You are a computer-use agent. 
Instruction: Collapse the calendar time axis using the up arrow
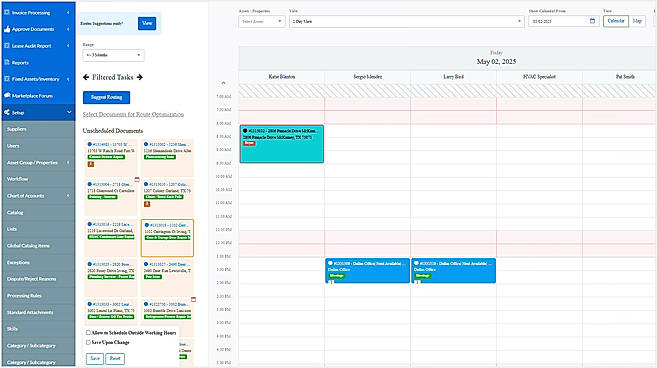coord(223,83)
